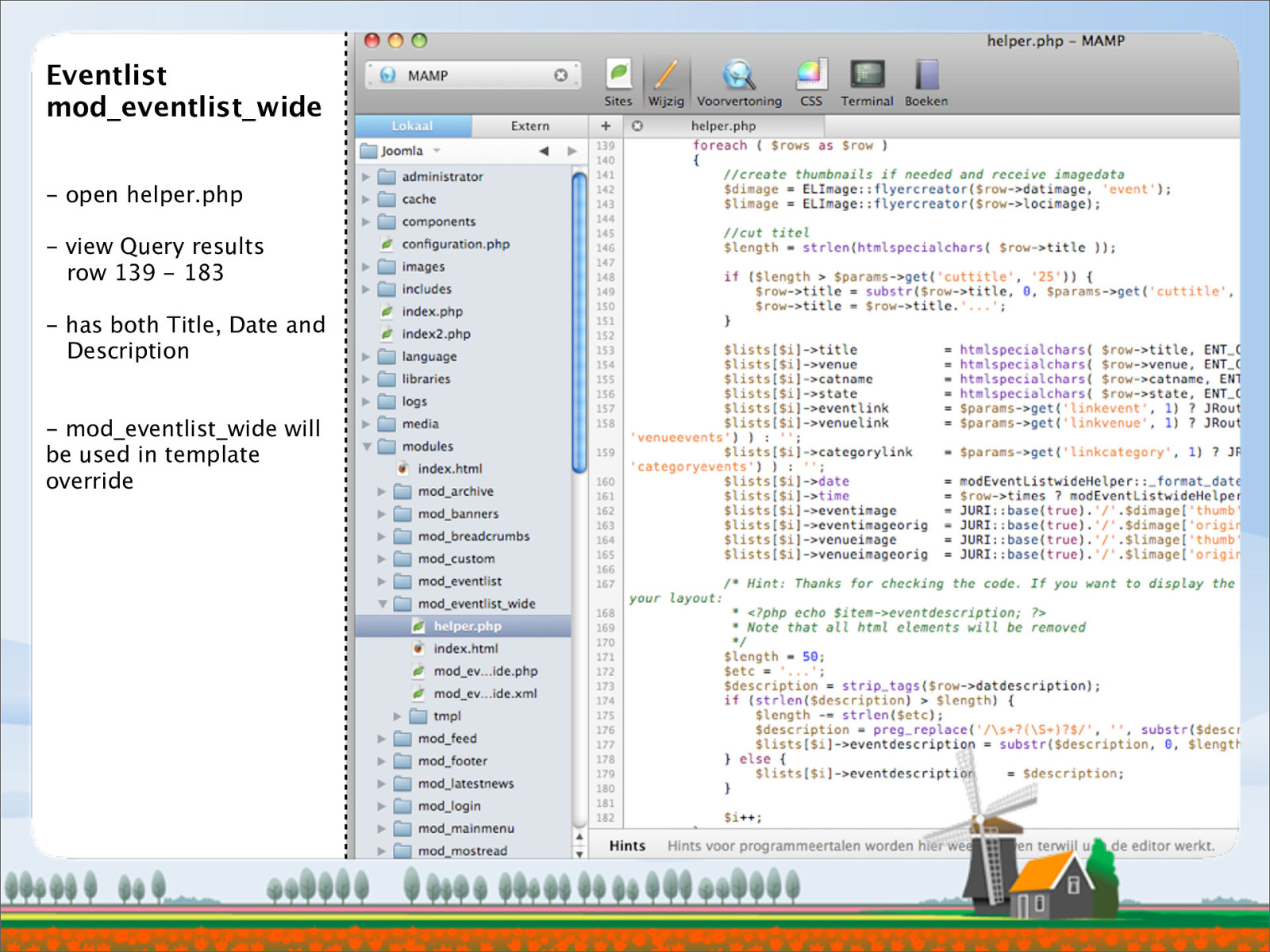Click the '$i++;' code line
The image size is (1270, 952).
pos(742,817)
